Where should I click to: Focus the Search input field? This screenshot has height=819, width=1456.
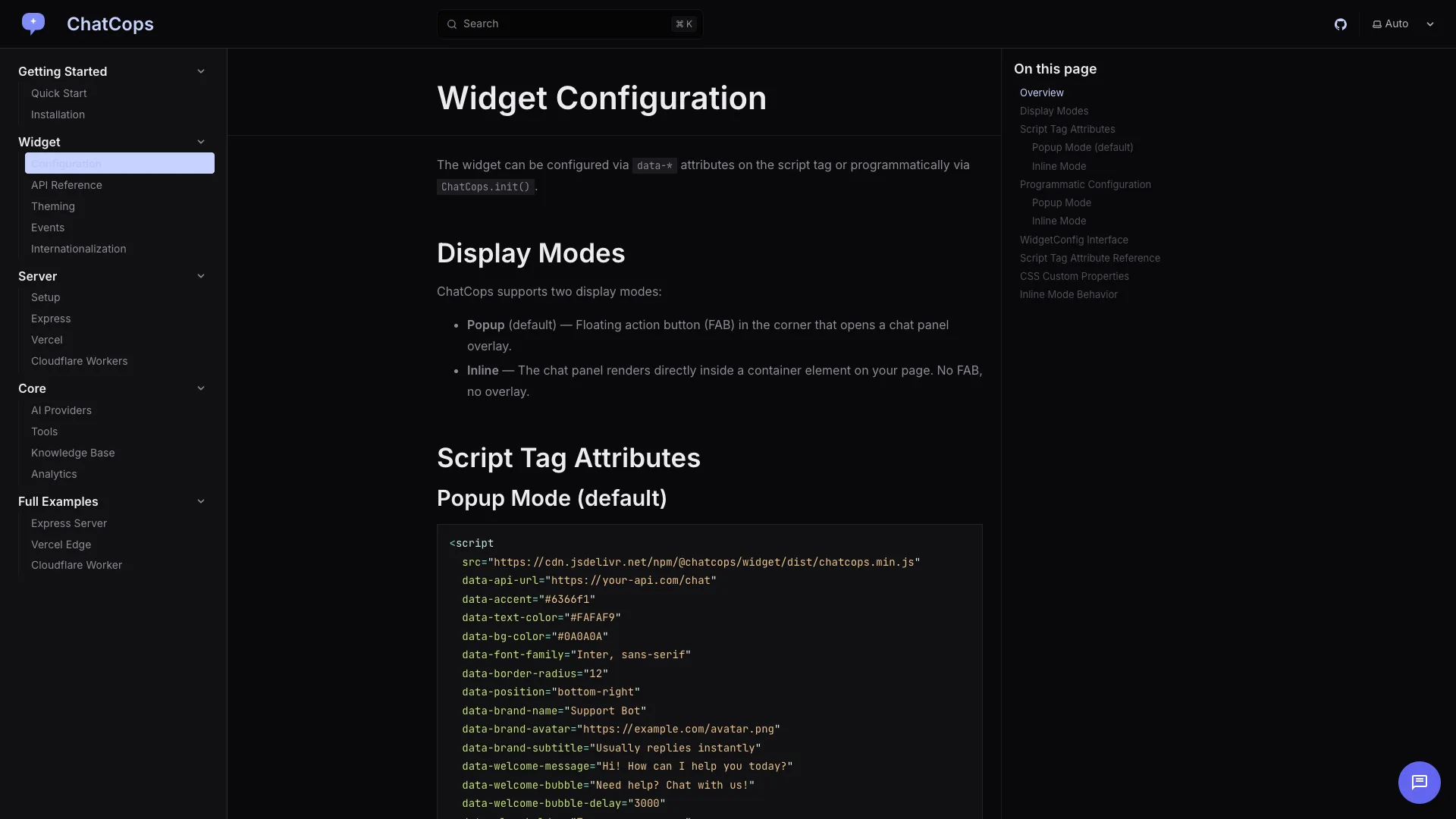[x=570, y=24]
